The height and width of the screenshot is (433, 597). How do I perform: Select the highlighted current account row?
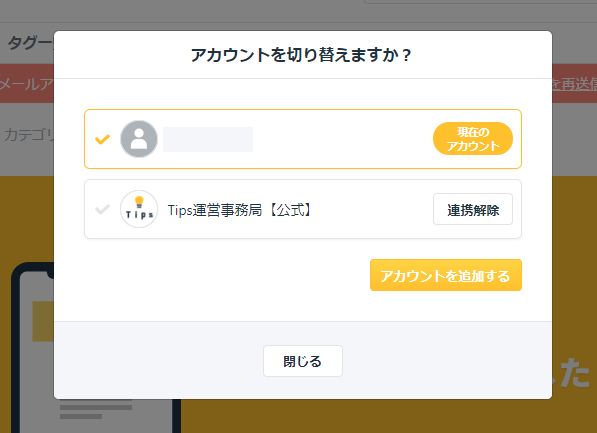303,139
